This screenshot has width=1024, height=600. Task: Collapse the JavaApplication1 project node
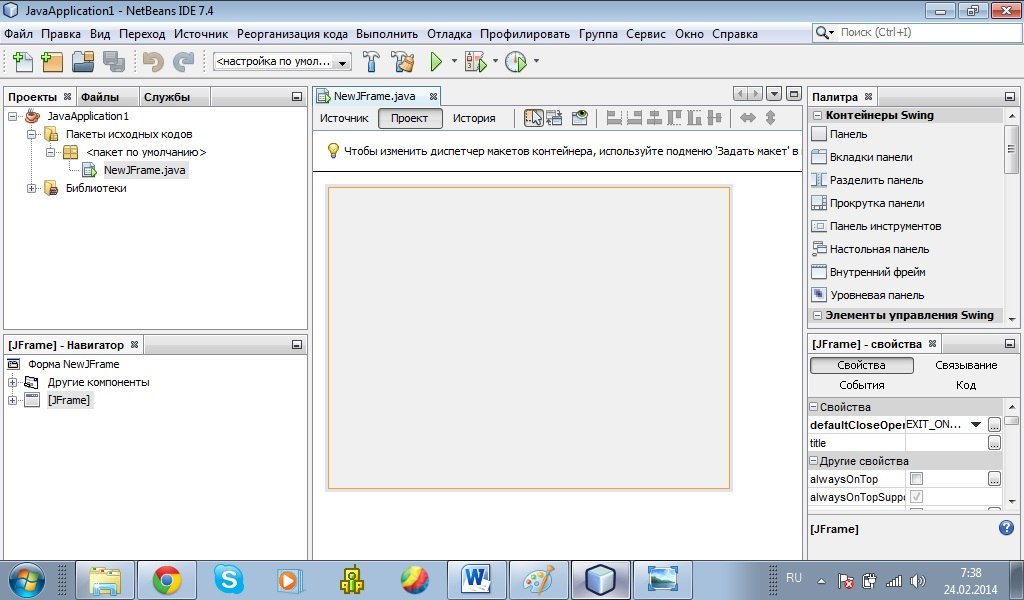point(12,116)
